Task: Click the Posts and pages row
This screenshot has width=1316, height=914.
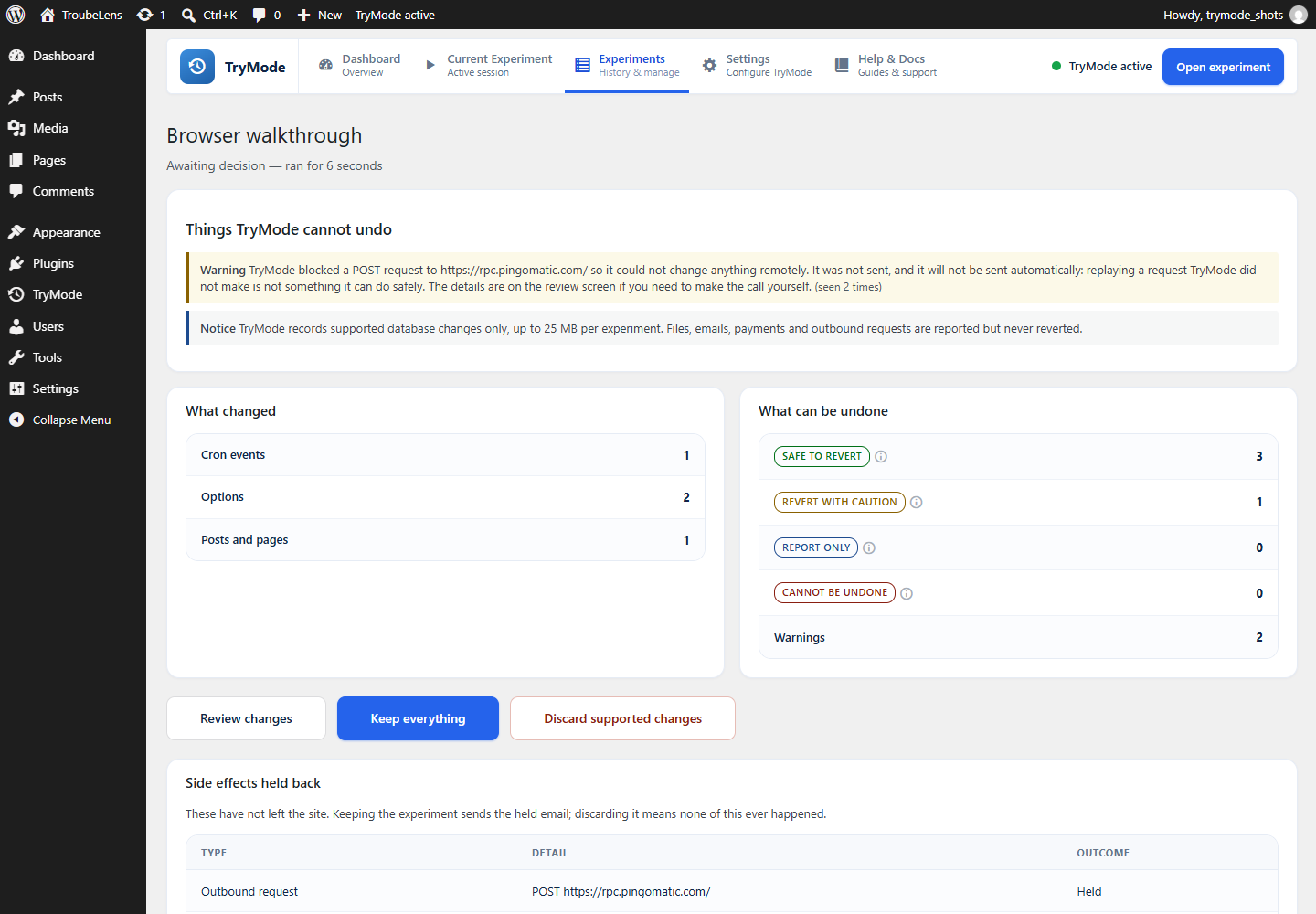Action: point(445,540)
